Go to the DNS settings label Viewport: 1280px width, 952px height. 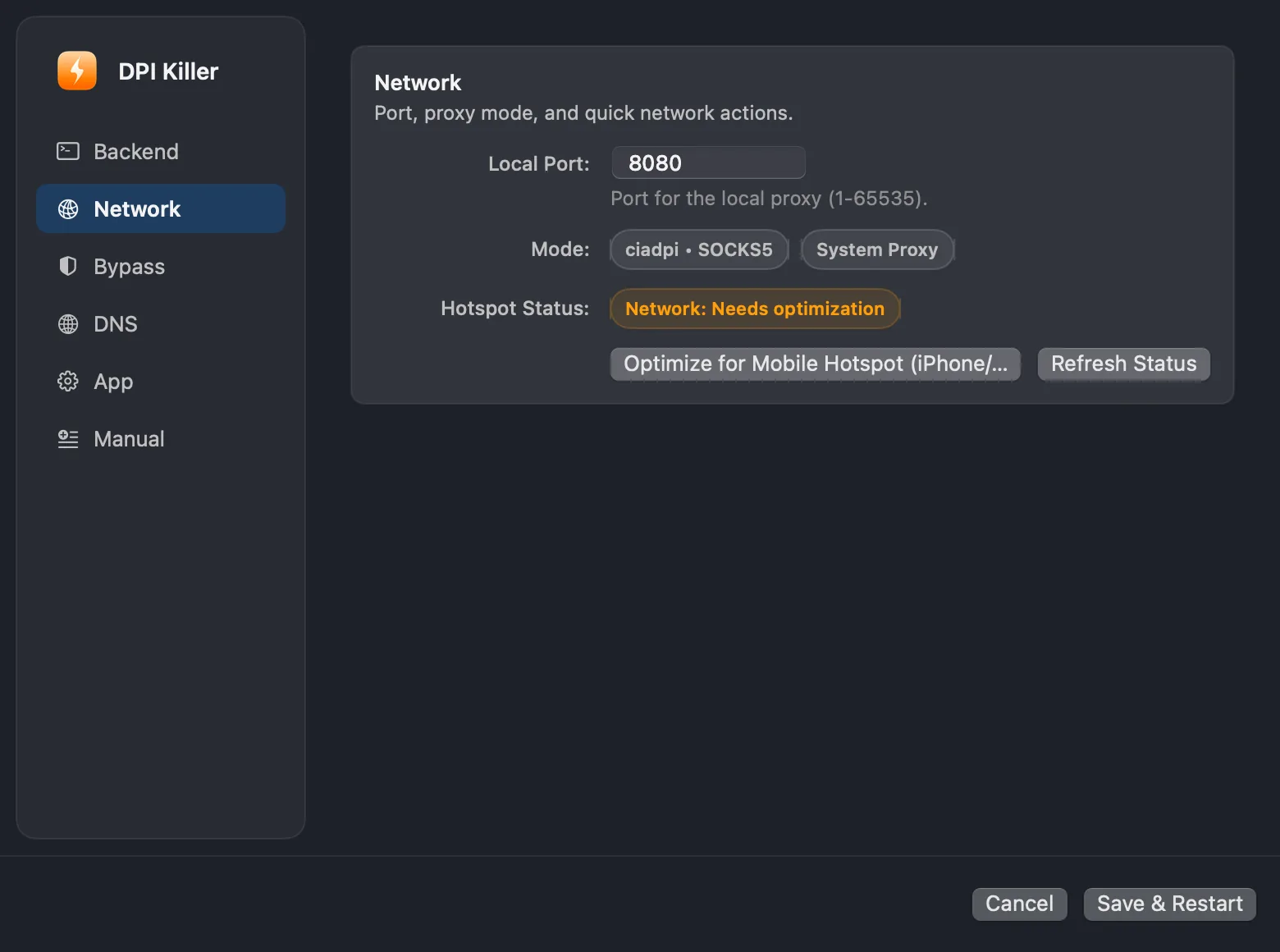(116, 324)
